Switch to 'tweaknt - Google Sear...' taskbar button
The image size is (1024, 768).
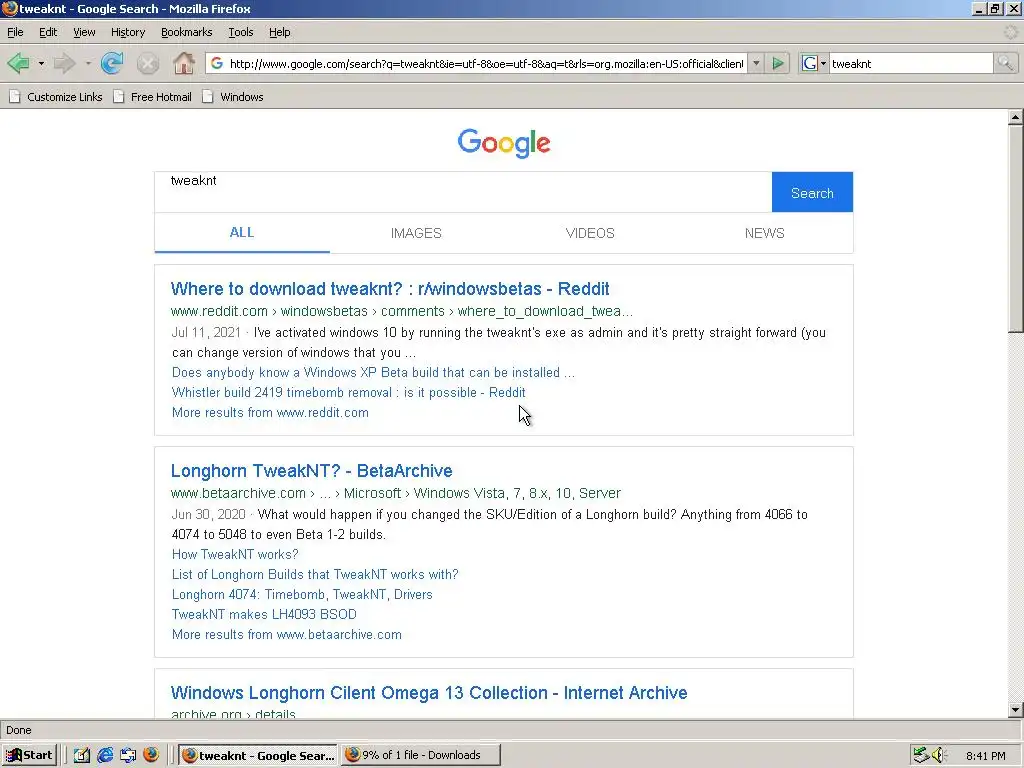click(x=259, y=756)
